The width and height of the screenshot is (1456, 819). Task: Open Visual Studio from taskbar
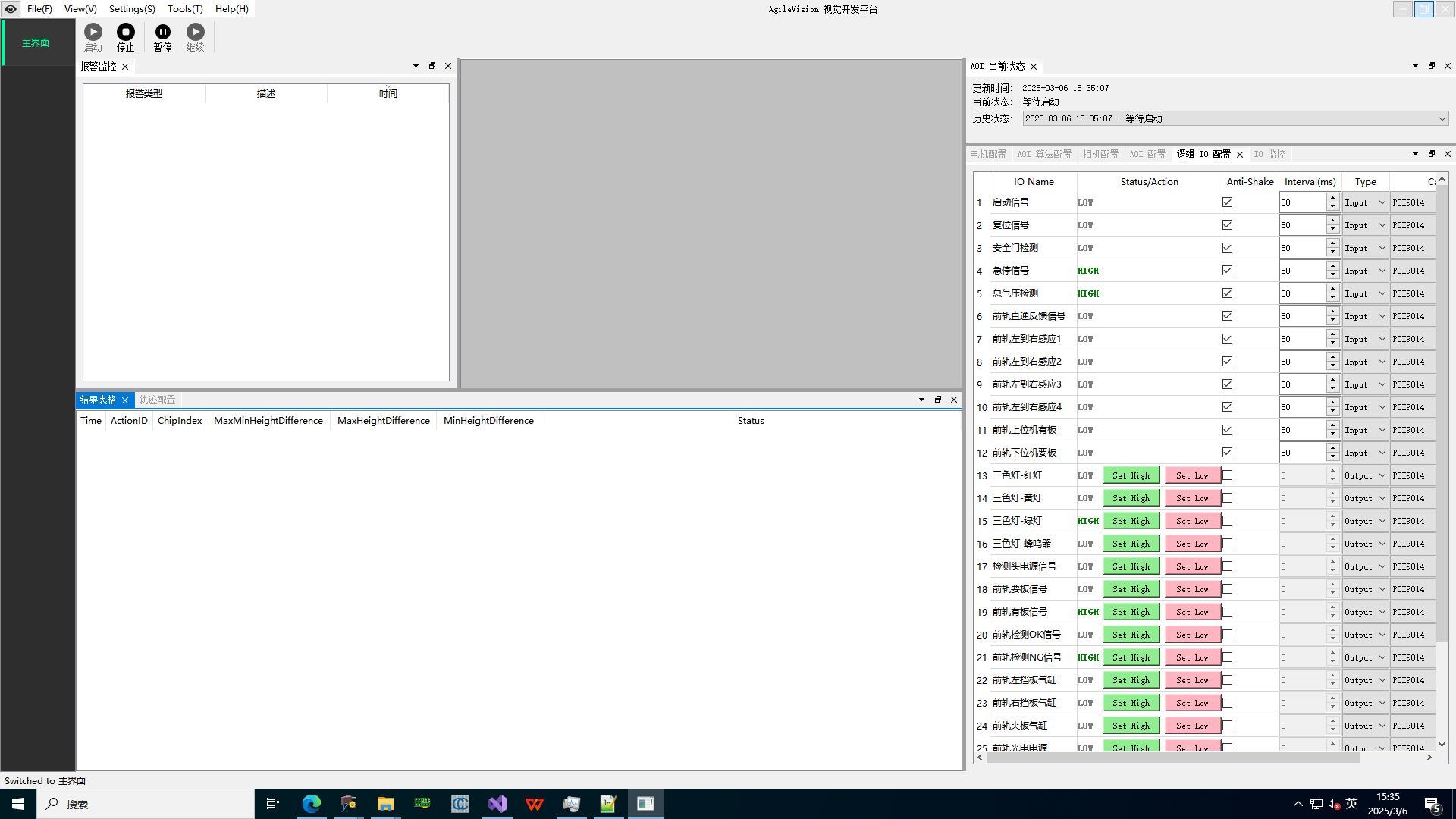tap(497, 804)
